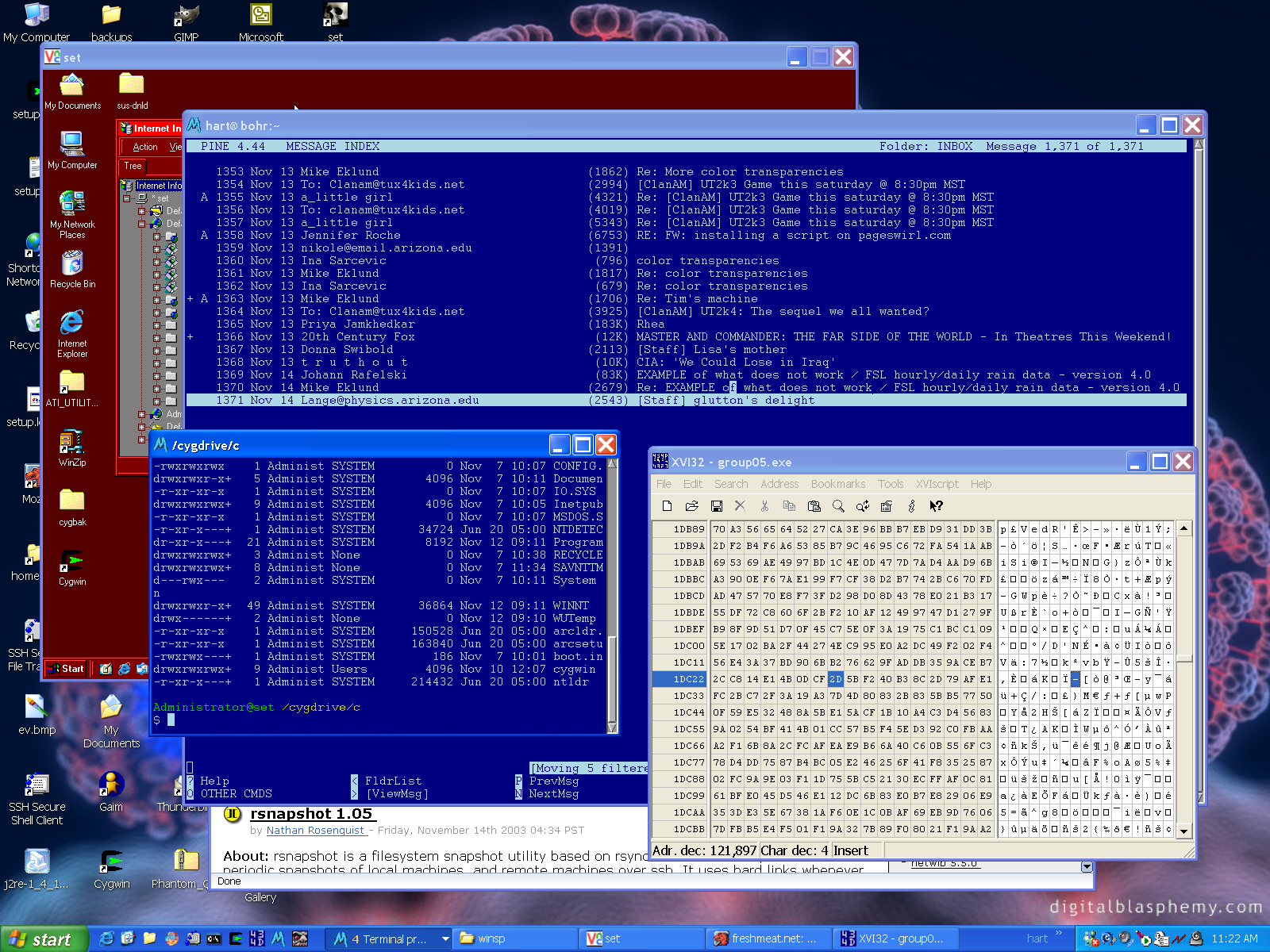This screenshot has width=1270, height=952.
Task: Click Find magnifier icon in XVI32 toolbar
Action: 838,506
